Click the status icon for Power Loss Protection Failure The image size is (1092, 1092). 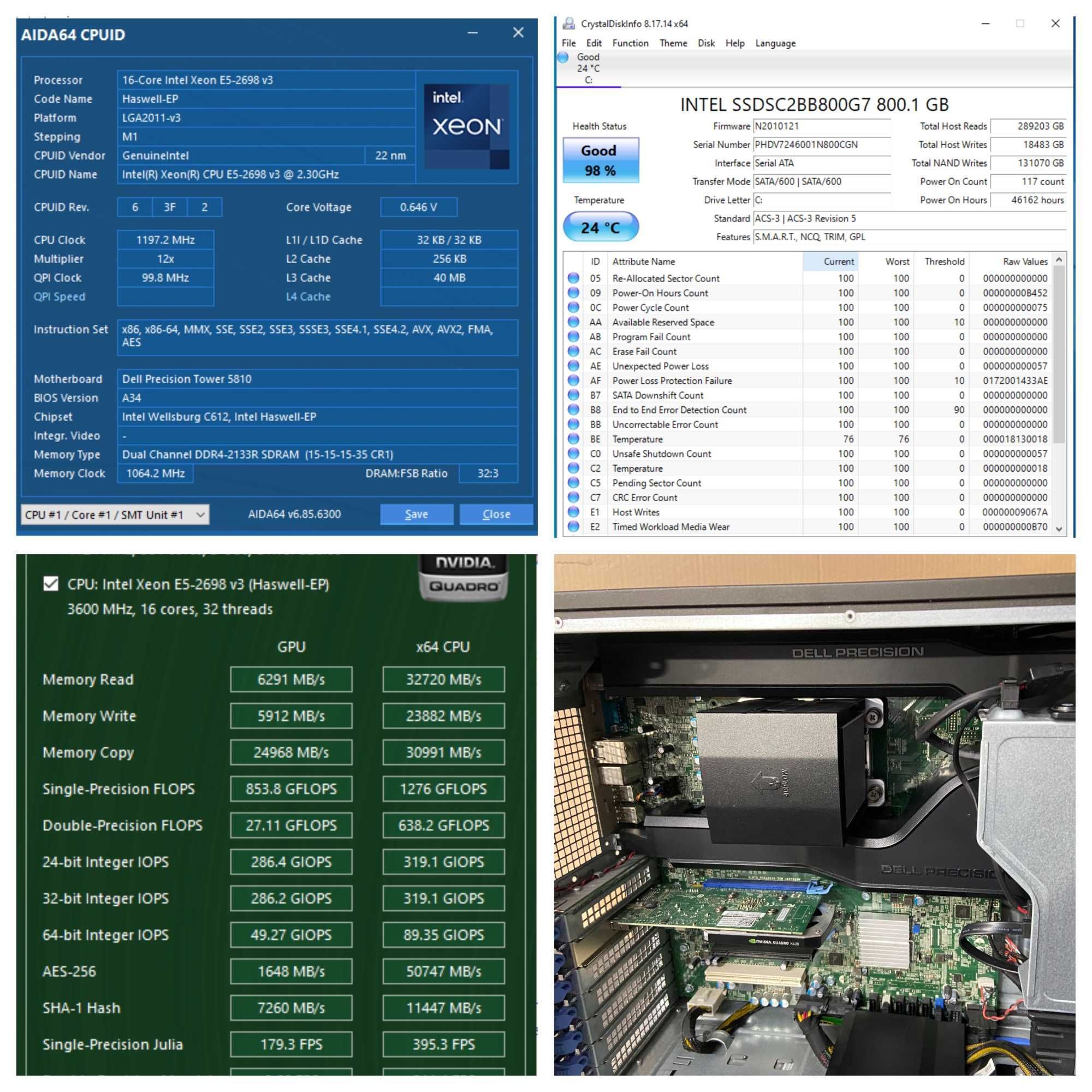click(573, 381)
